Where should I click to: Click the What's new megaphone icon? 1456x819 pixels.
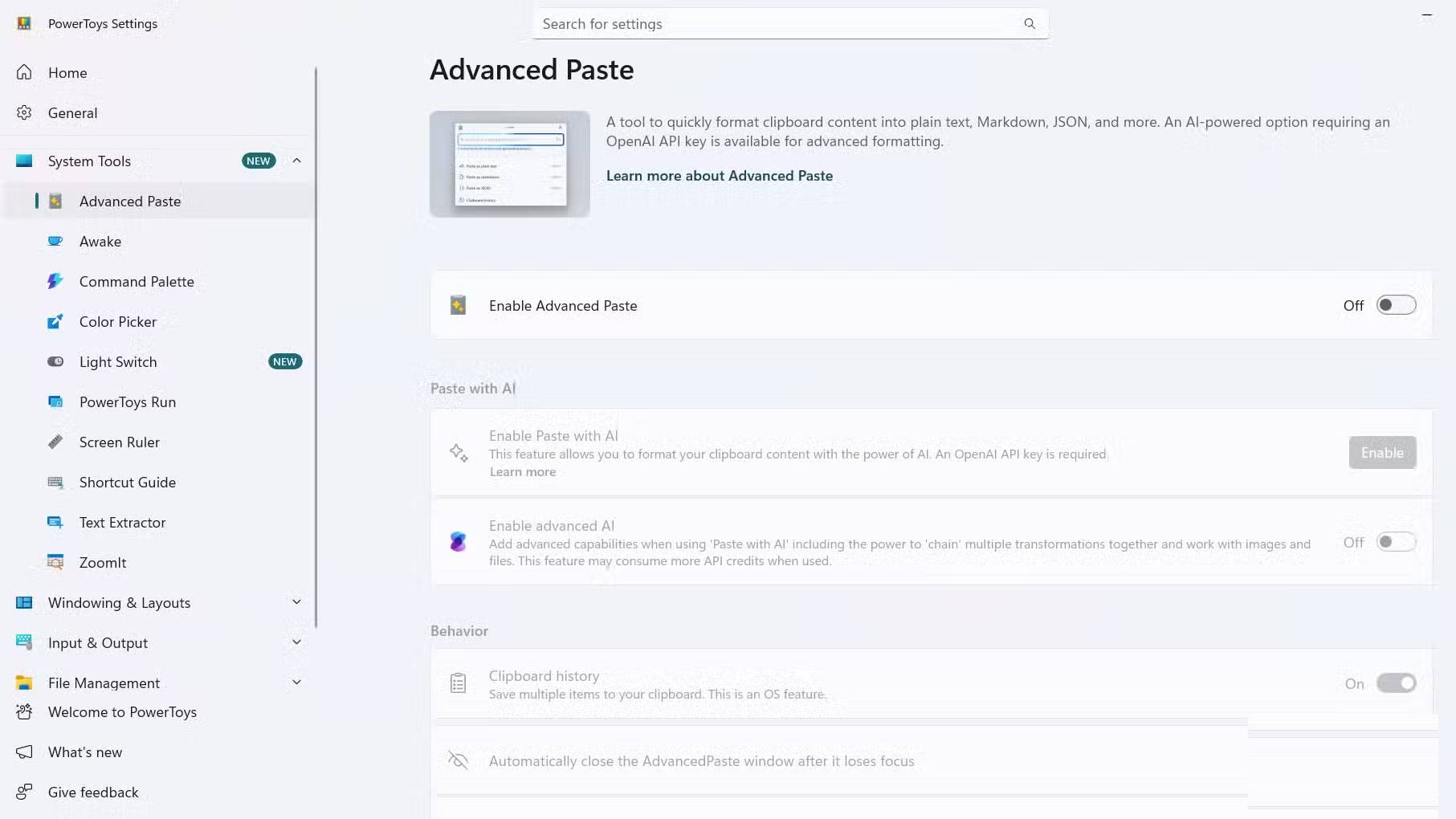pos(24,752)
